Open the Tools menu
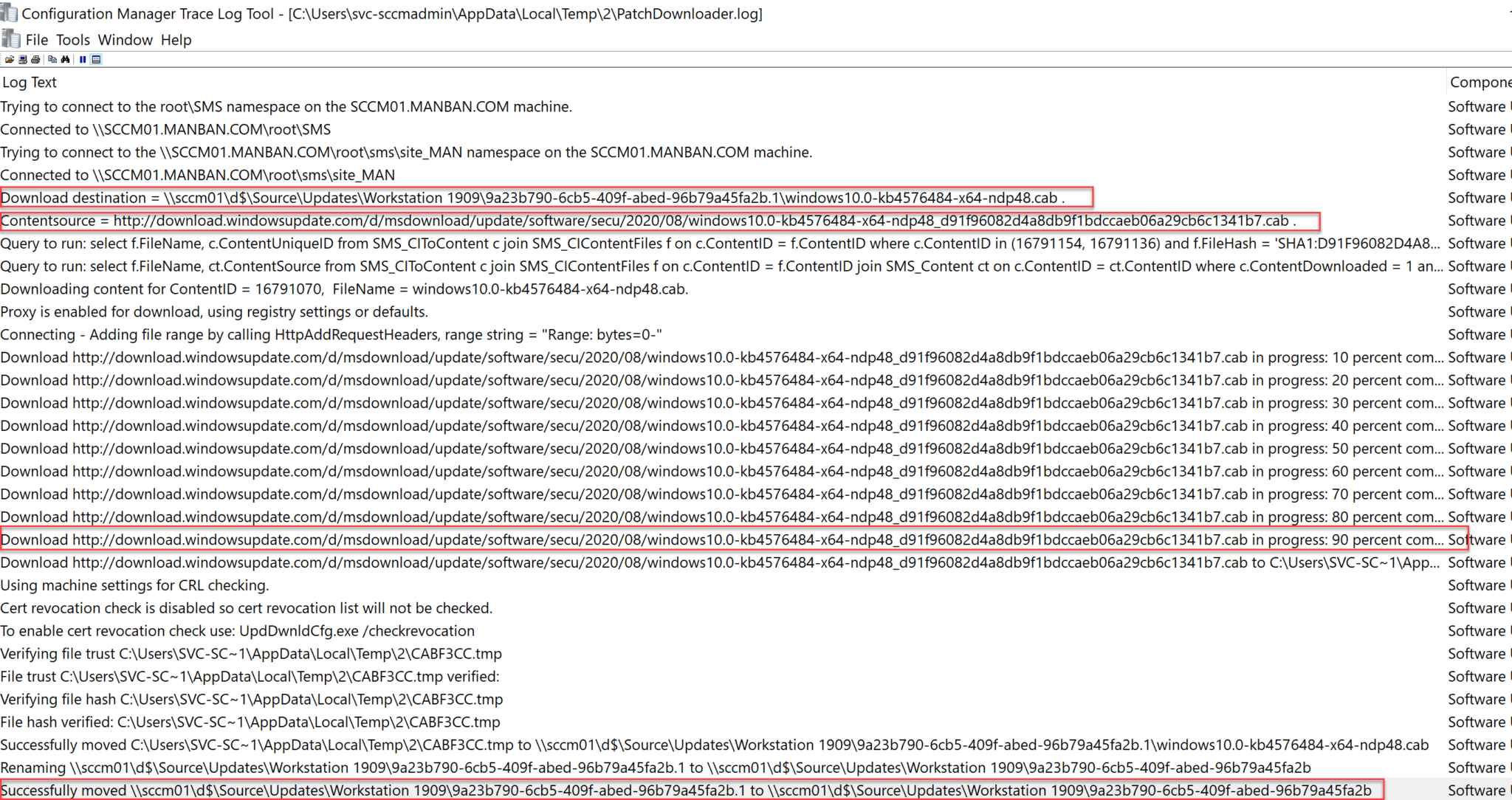The width and height of the screenshot is (1512, 800). pos(72,39)
